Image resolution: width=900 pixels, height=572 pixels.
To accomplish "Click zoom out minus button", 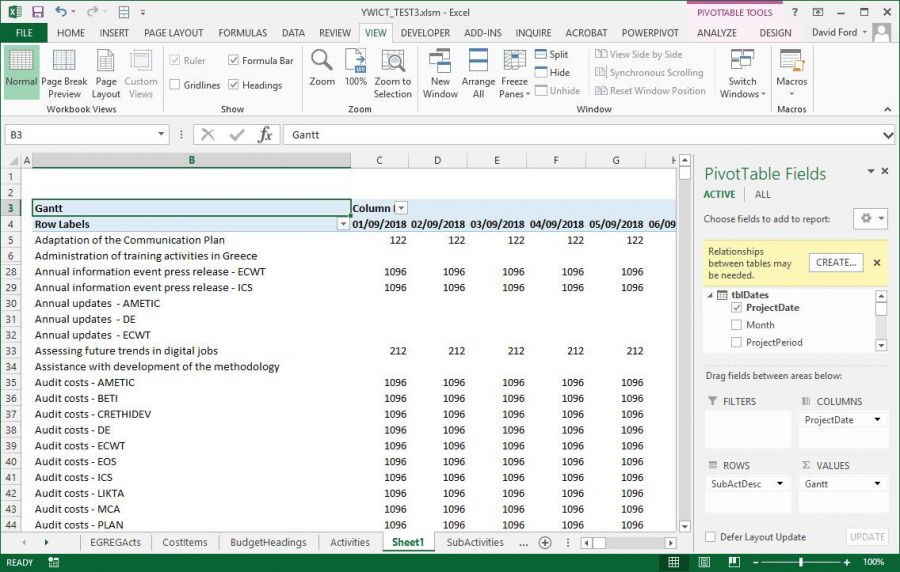I will pos(756,562).
